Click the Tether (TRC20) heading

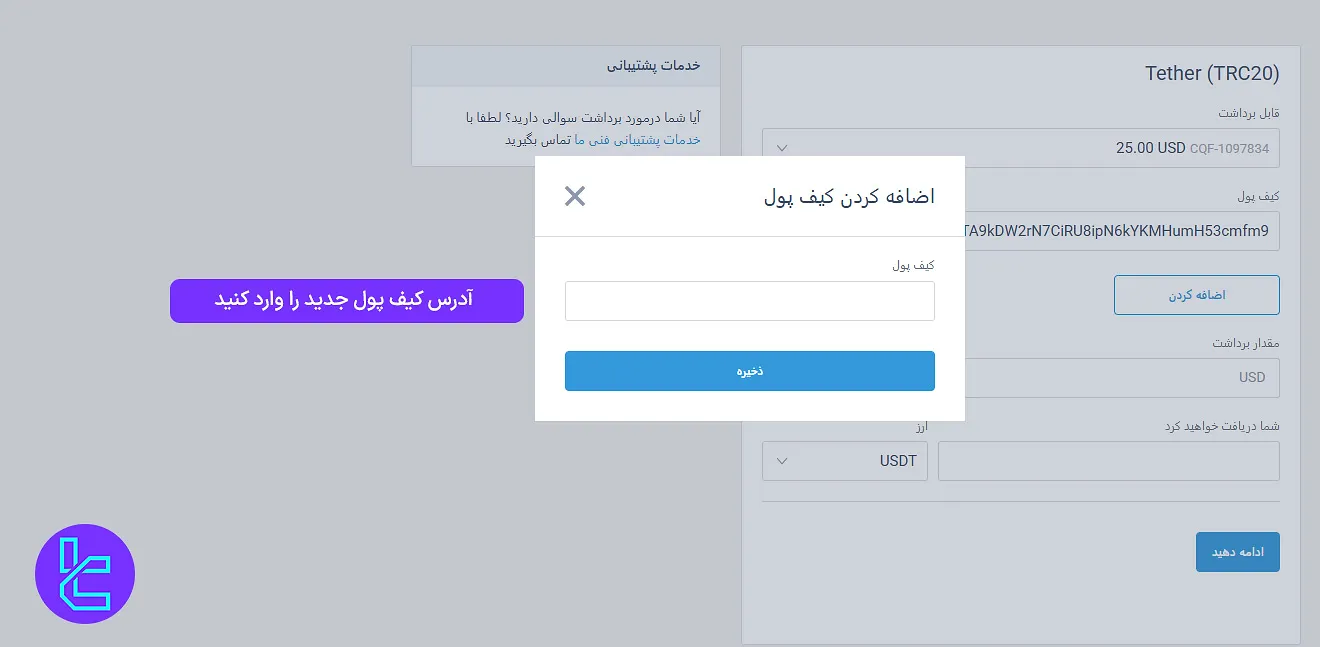coord(1211,73)
